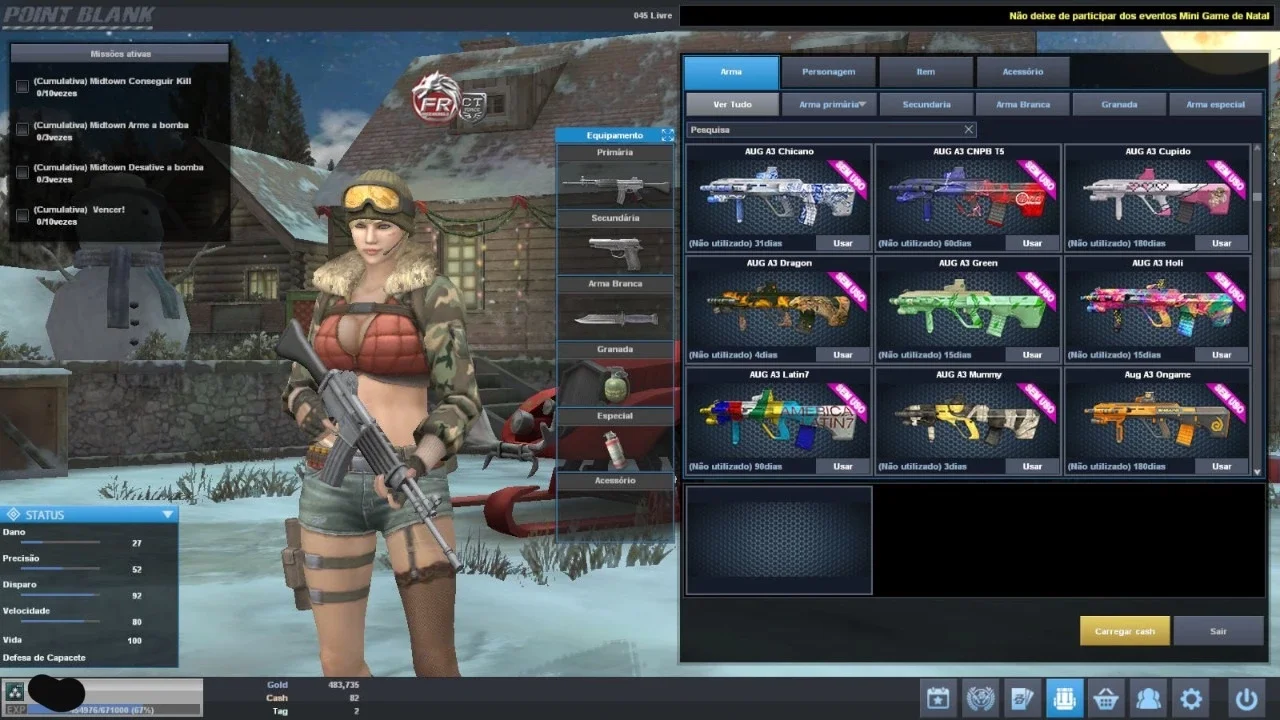Click the Carregar cash button

click(x=1125, y=631)
